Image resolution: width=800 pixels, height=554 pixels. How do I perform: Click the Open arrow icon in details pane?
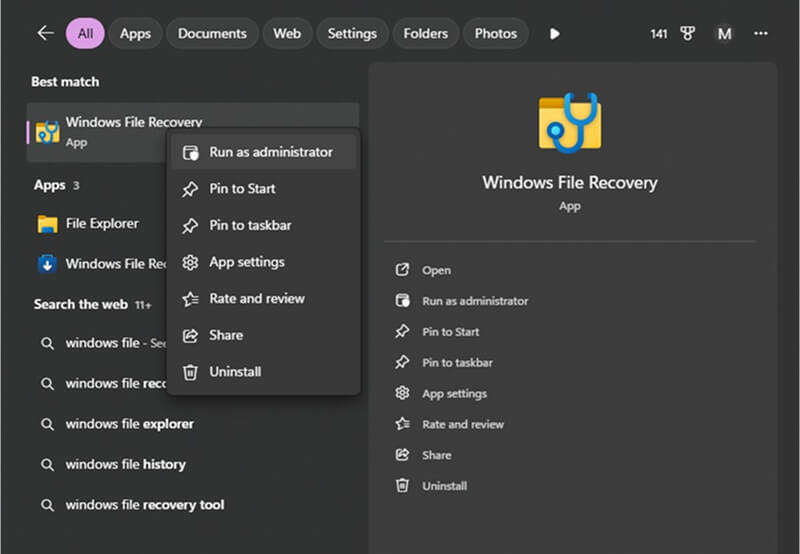[402, 269]
